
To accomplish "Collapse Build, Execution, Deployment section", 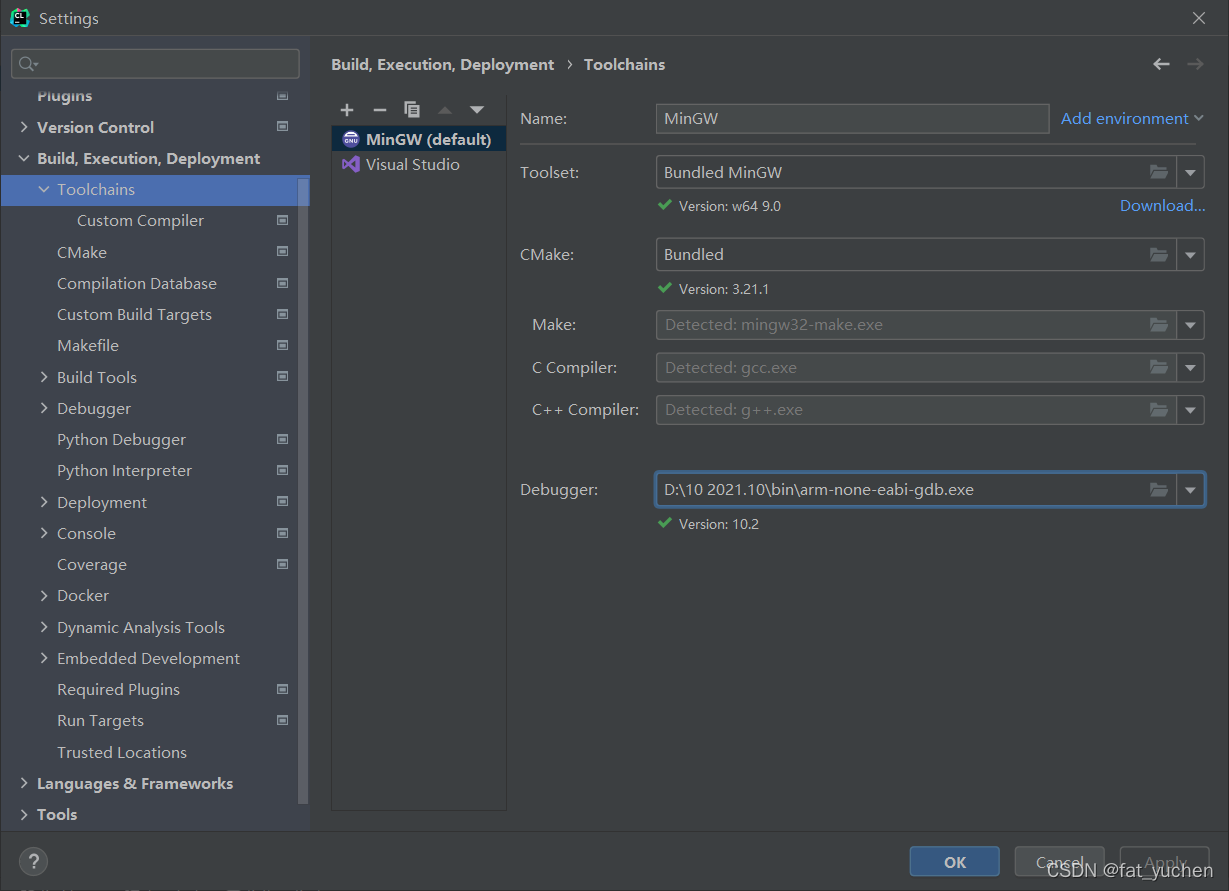I will coord(24,158).
